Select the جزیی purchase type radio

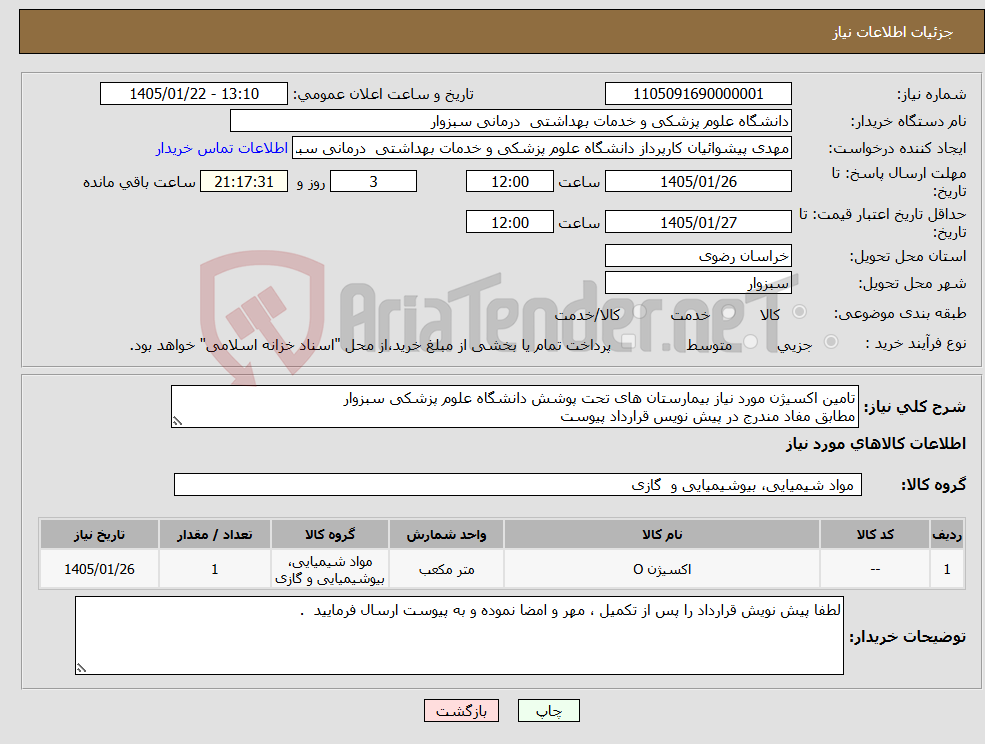(x=830, y=342)
